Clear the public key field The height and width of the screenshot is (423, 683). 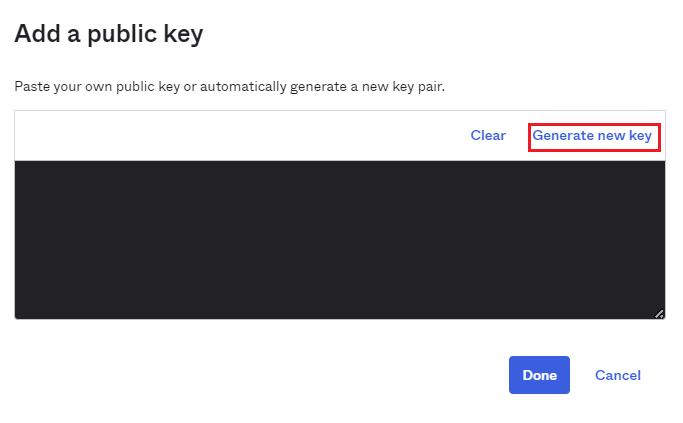488,136
